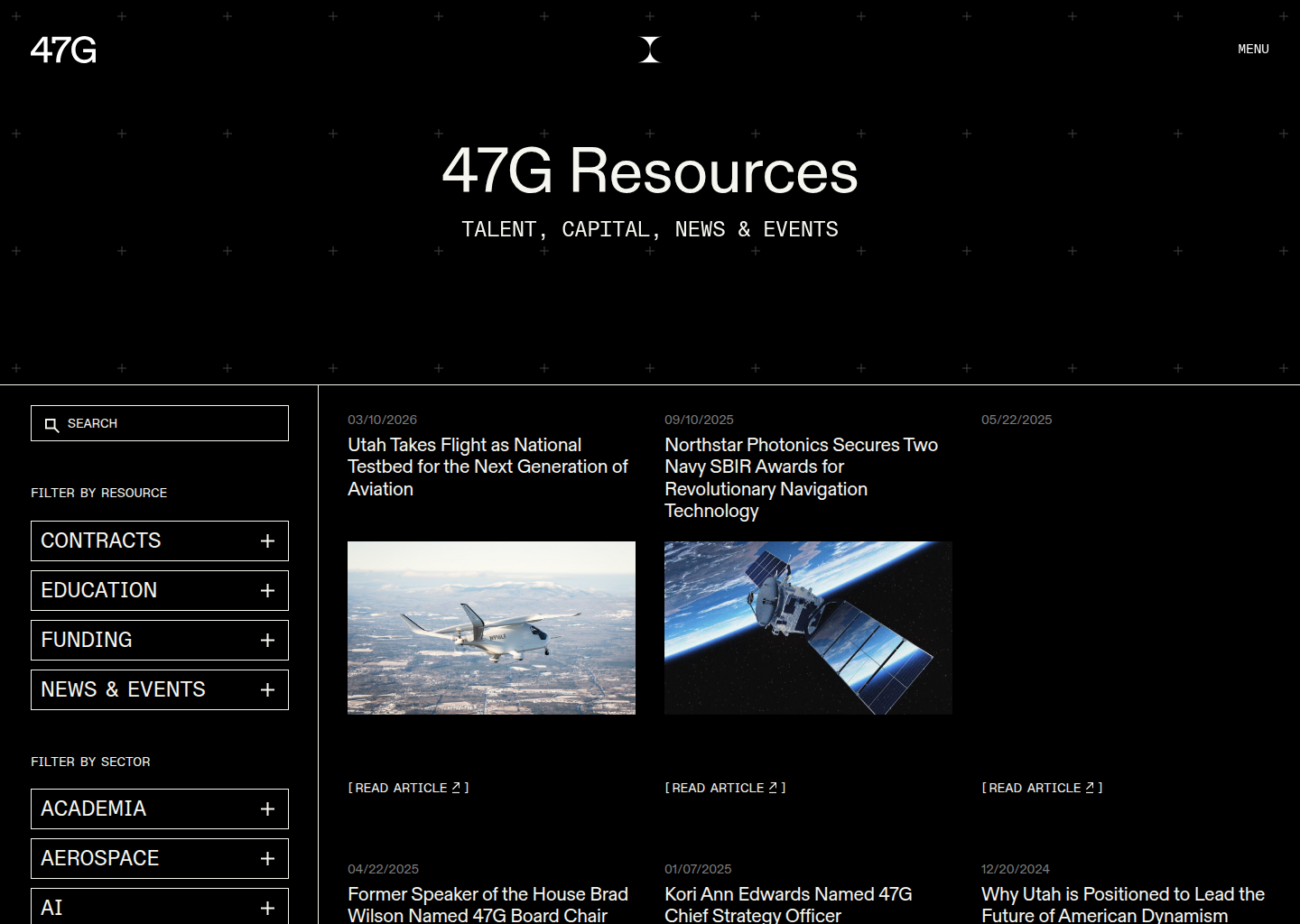Image resolution: width=1300 pixels, height=924 pixels.
Task: Open Kori Ann Edwards article title
Action: (x=788, y=904)
